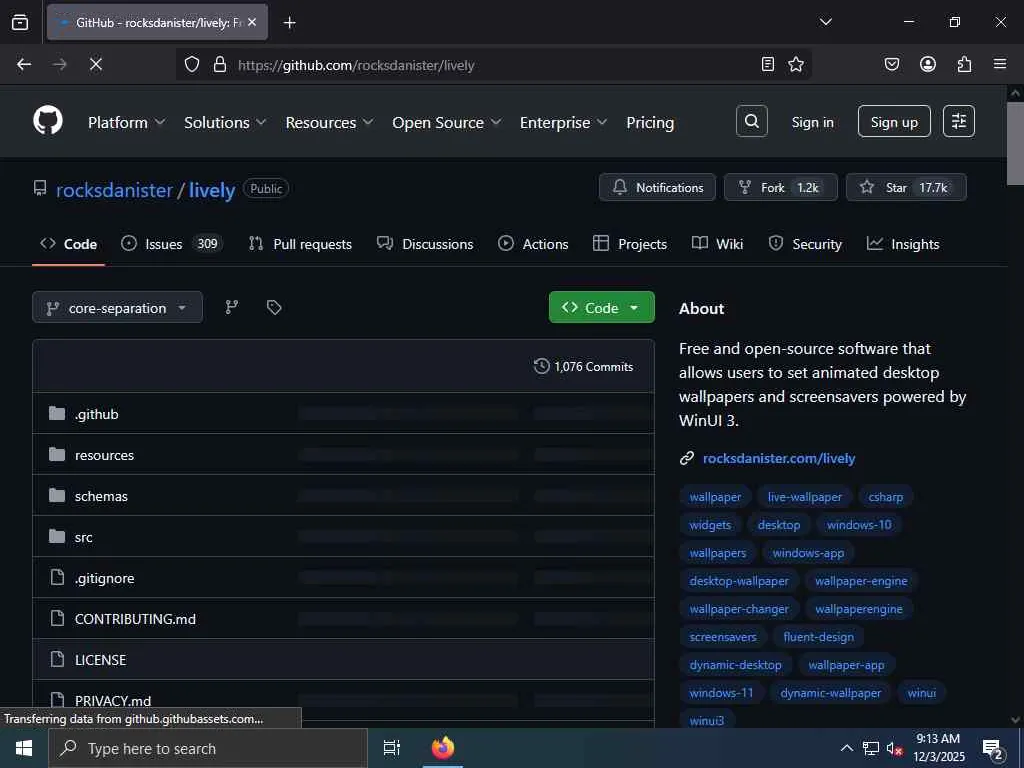
Task: View the 1,076 Commits history
Action: pos(584,366)
